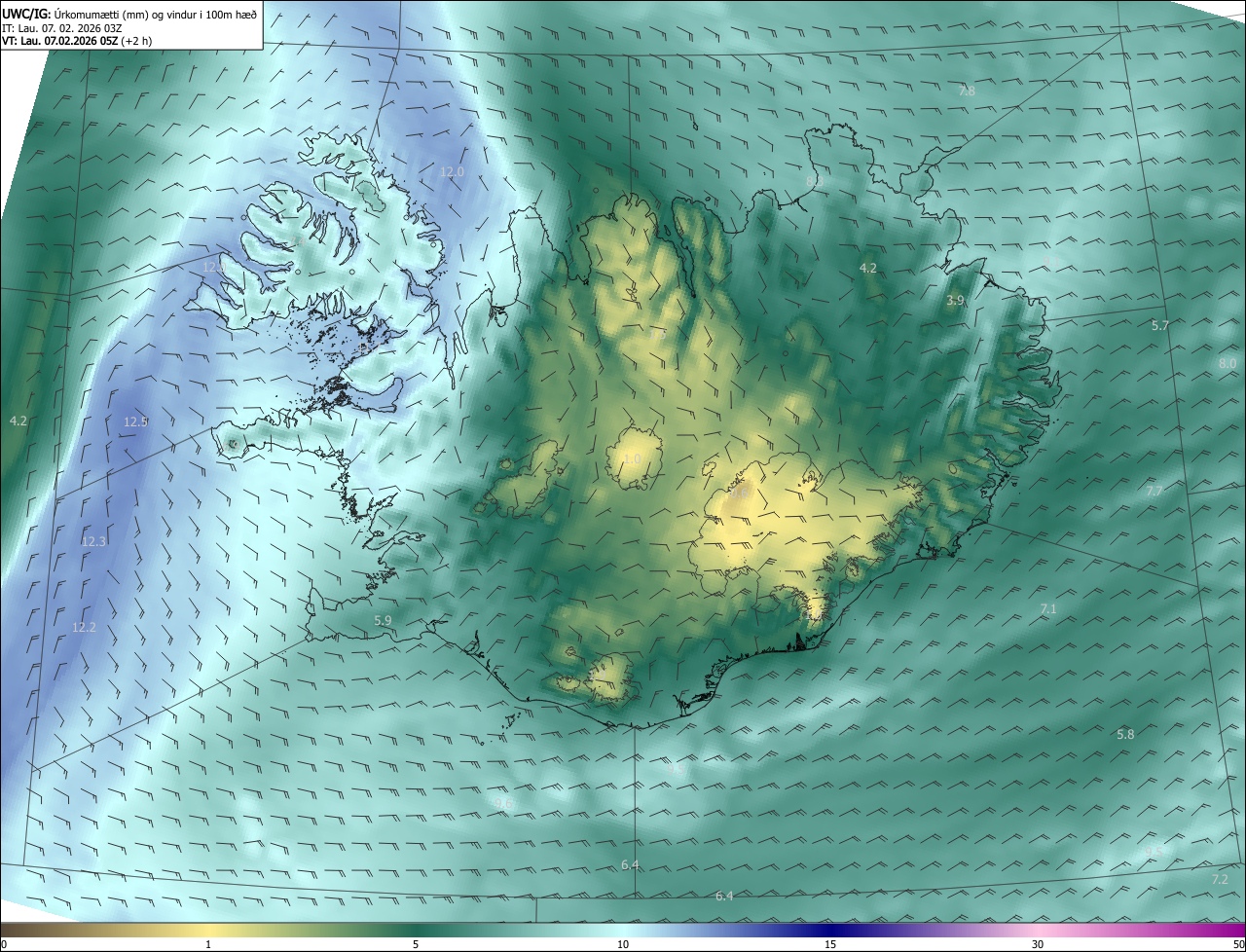Click the brown start of the color scale at 0
This screenshot has height=952, width=1246.
pyautogui.click(x=5, y=931)
